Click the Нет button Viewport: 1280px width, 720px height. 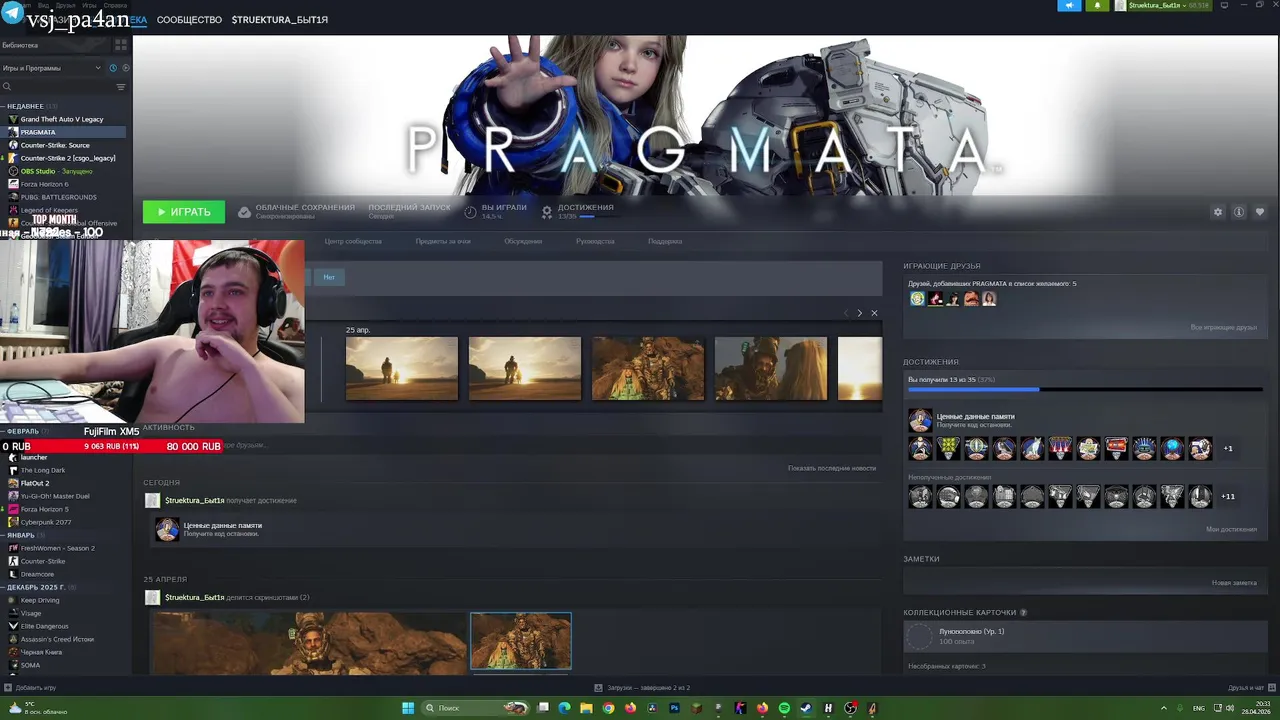pyautogui.click(x=329, y=277)
